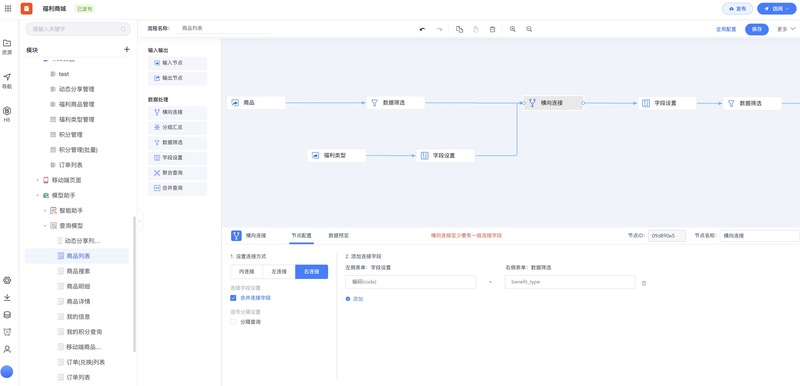Viewport: 800px width, 386px height.
Task: Open the right field benefit_type dropdown
Action: pos(570,282)
